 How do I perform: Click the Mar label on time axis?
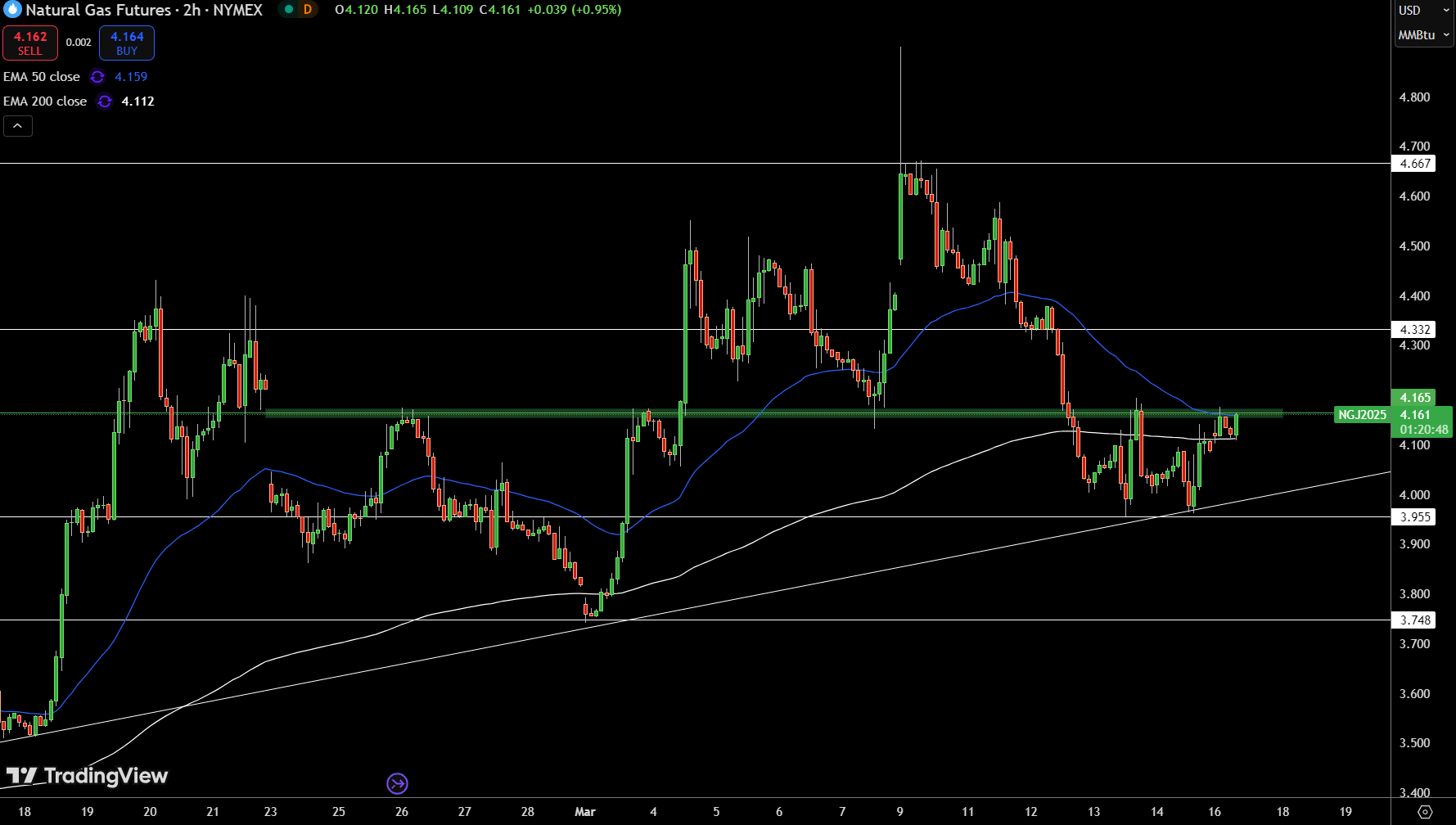(x=585, y=812)
